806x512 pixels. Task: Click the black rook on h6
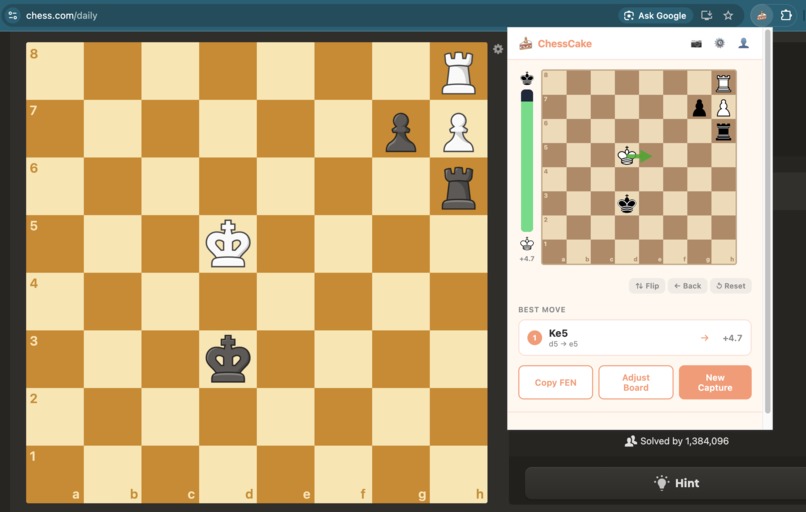459,188
